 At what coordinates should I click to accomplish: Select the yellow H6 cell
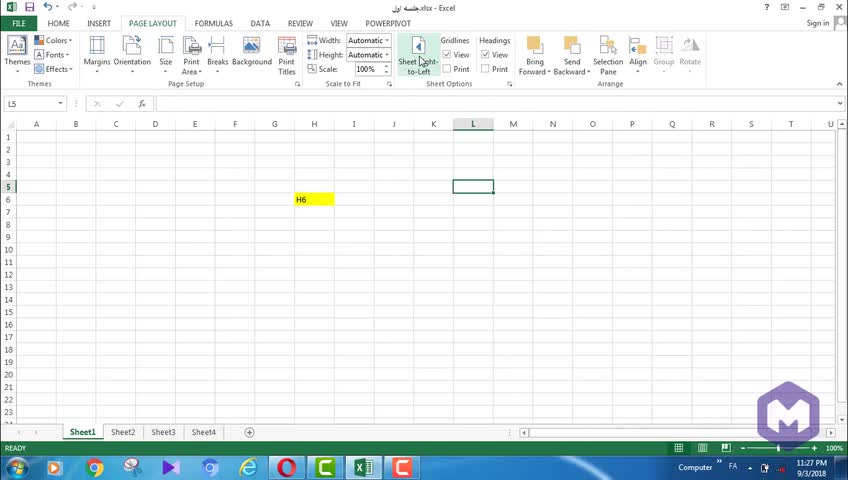[x=314, y=199]
